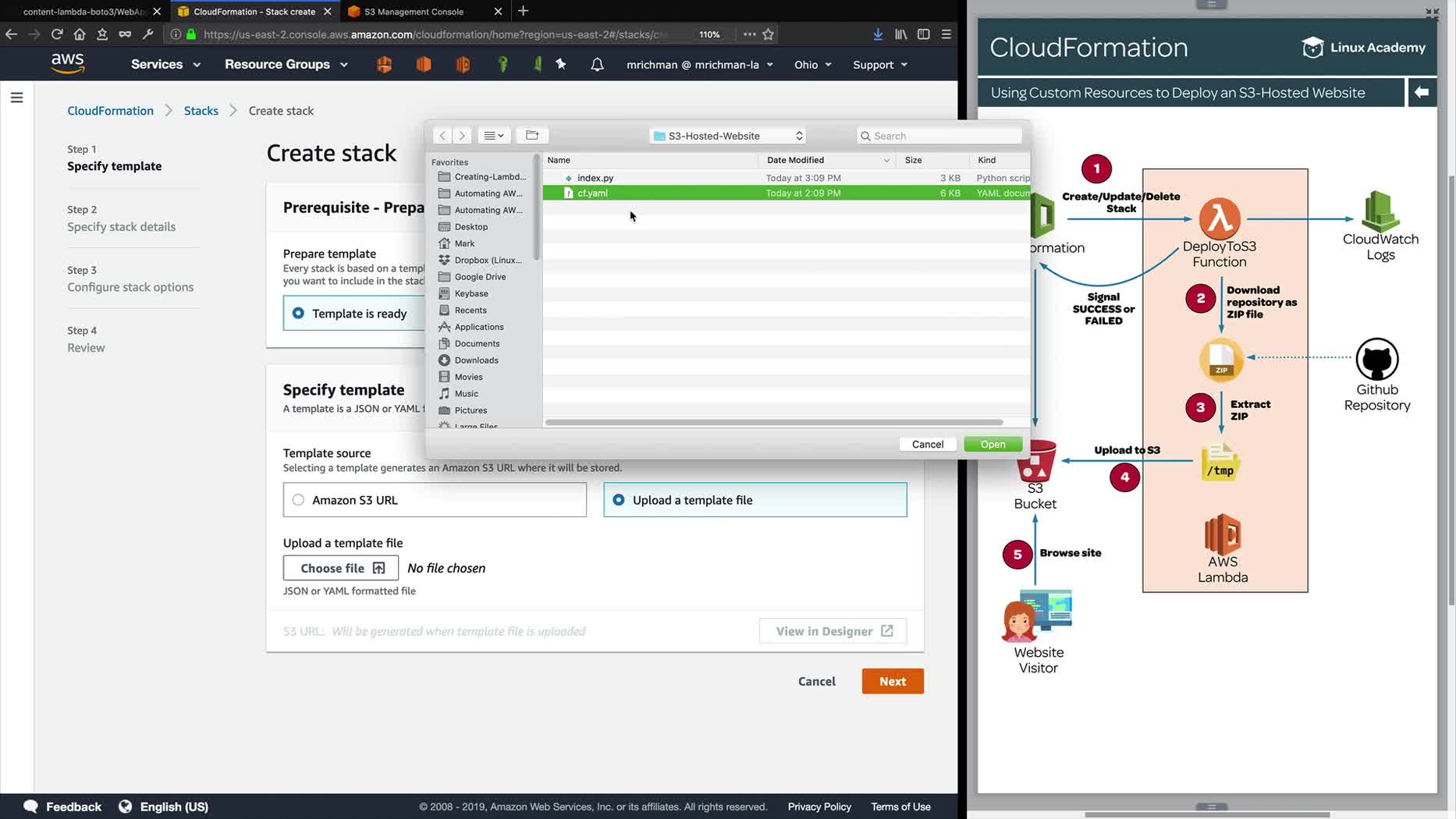Select the Template is ready option
The width and height of the screenshot is (1456, 819).
(x=298, y=314)
